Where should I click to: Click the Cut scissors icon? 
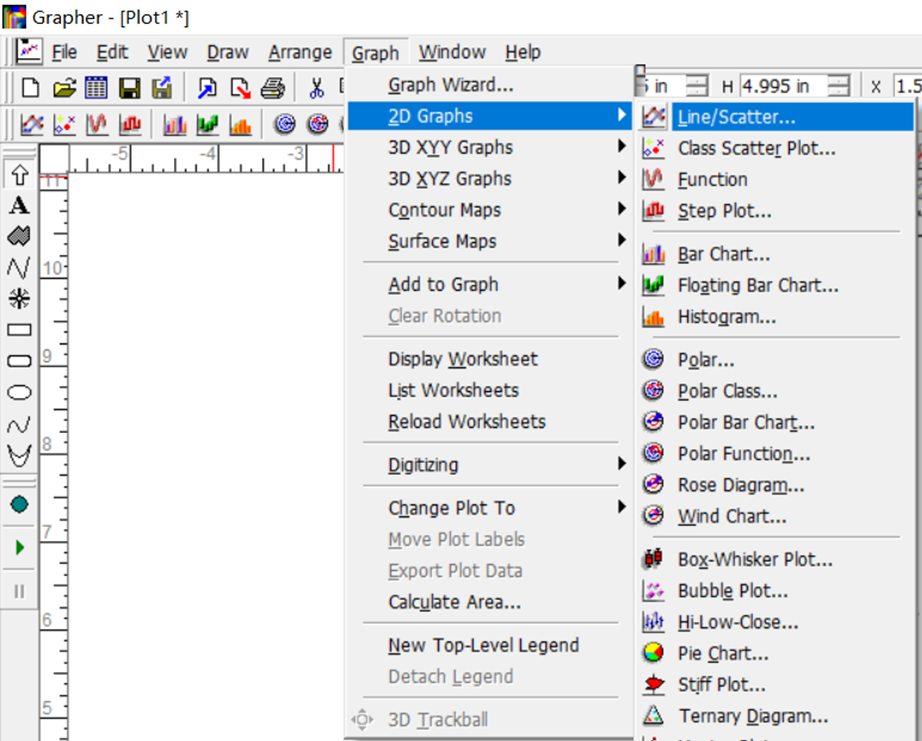(x=316, y=88)
